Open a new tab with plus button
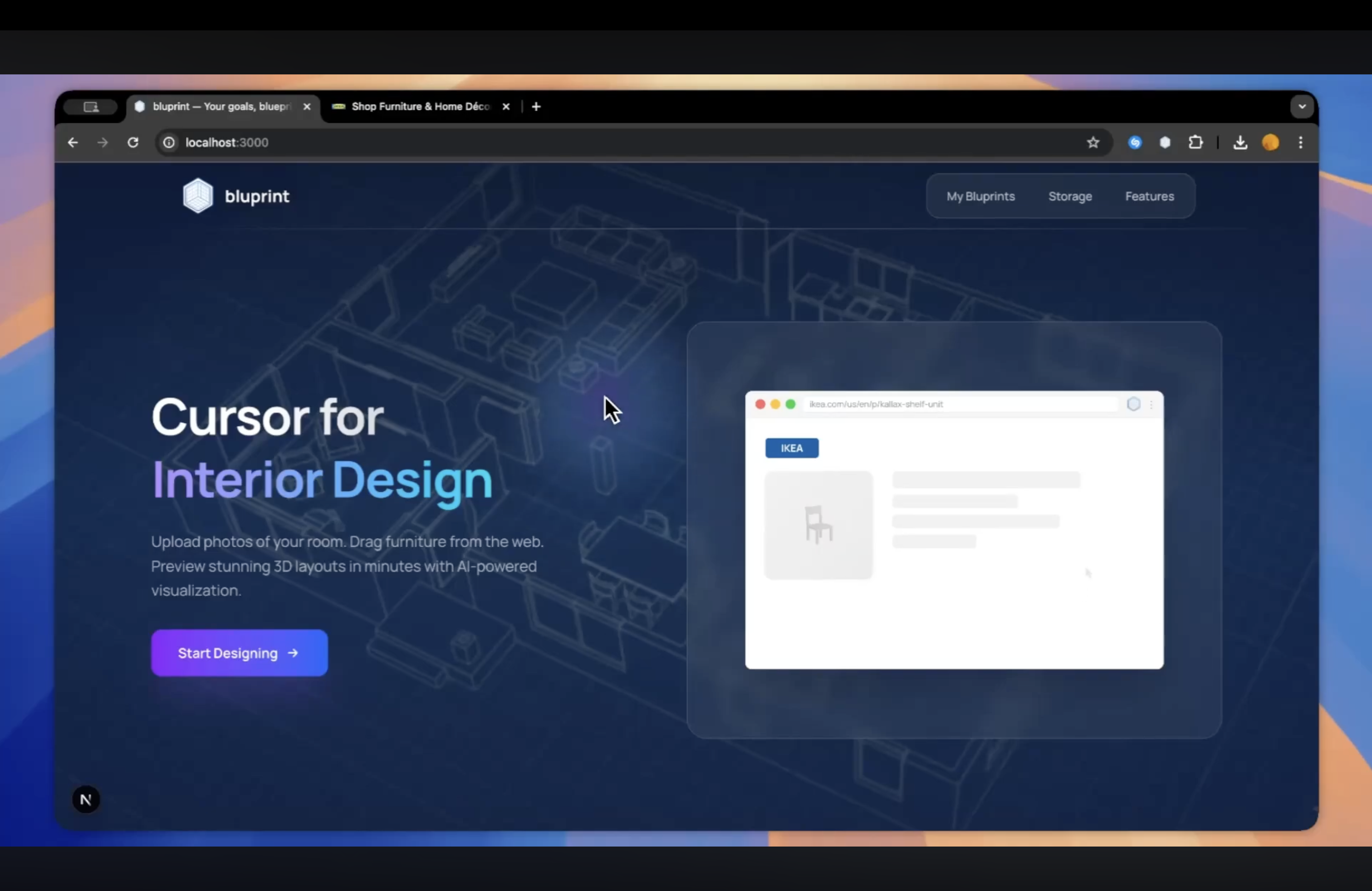This screenshot has height=891, width=1372. click(536, 107)
